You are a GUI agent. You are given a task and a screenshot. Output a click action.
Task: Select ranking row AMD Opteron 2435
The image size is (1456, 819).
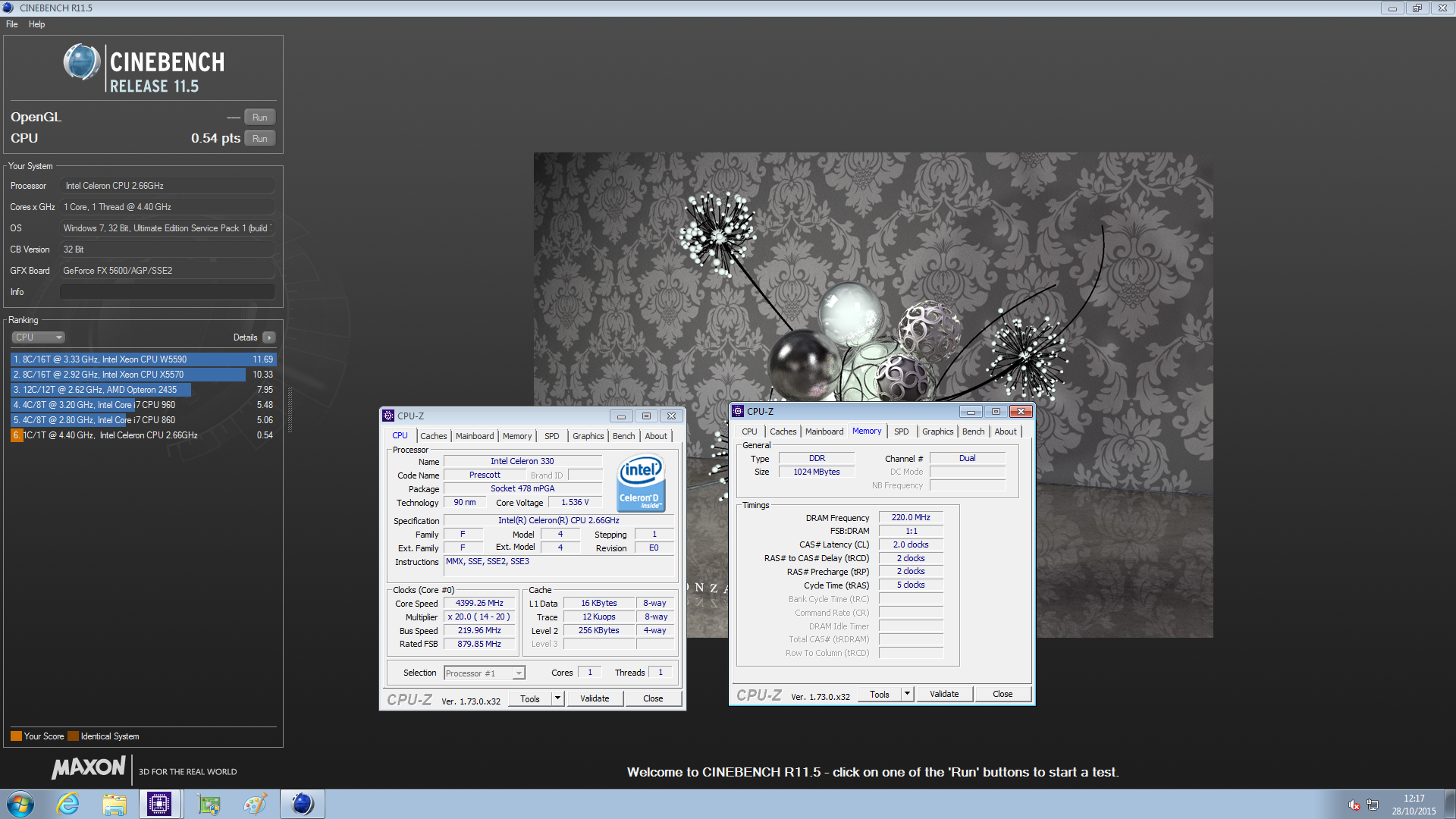tap(143, 390)
